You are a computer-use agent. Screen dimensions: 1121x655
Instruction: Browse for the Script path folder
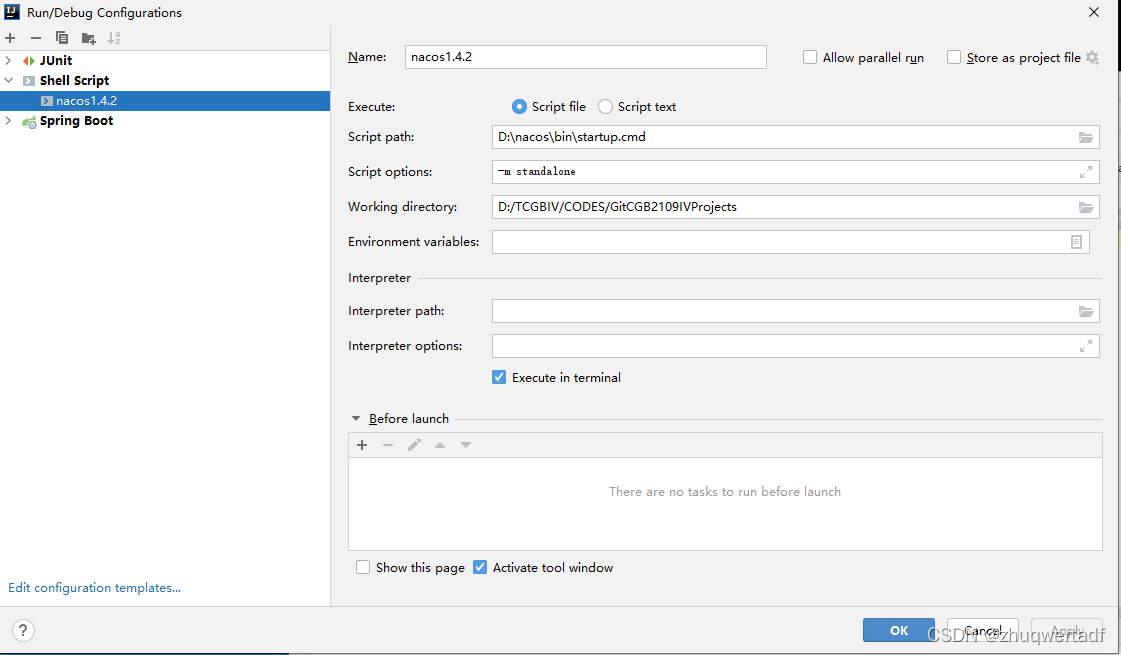1086,137
